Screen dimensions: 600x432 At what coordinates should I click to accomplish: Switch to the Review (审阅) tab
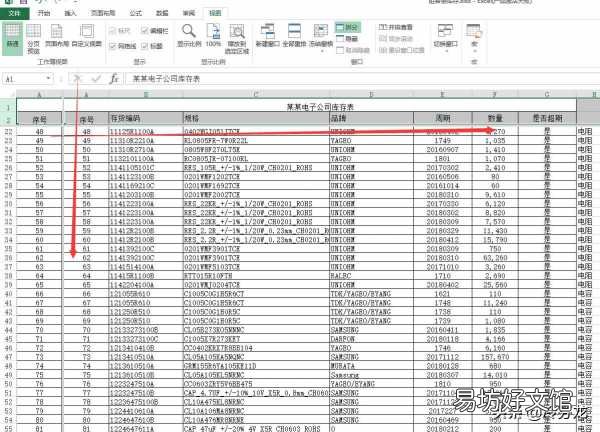[189, 13]
